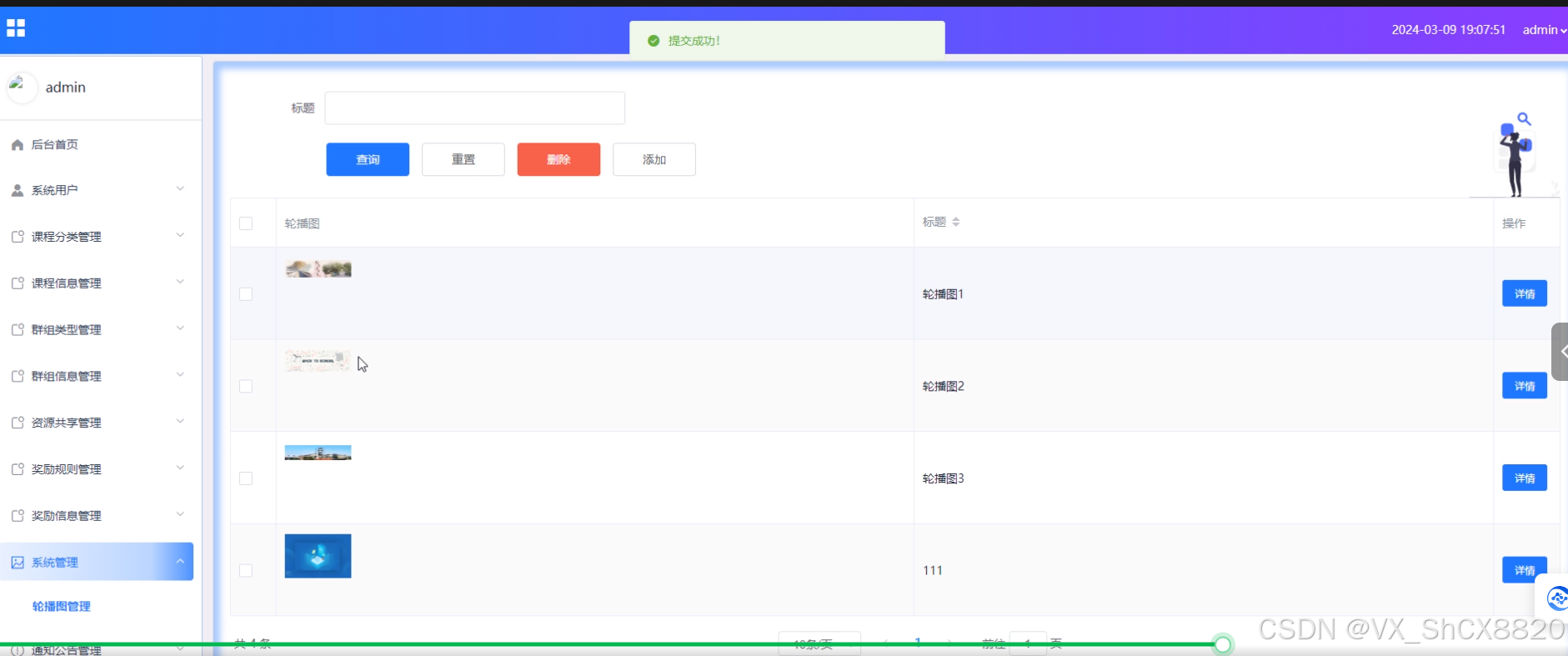The width and height of the screenshot is (1568, 656).
Task: Toggle the select-all checkbox in the table header
Action: point(246,223)
